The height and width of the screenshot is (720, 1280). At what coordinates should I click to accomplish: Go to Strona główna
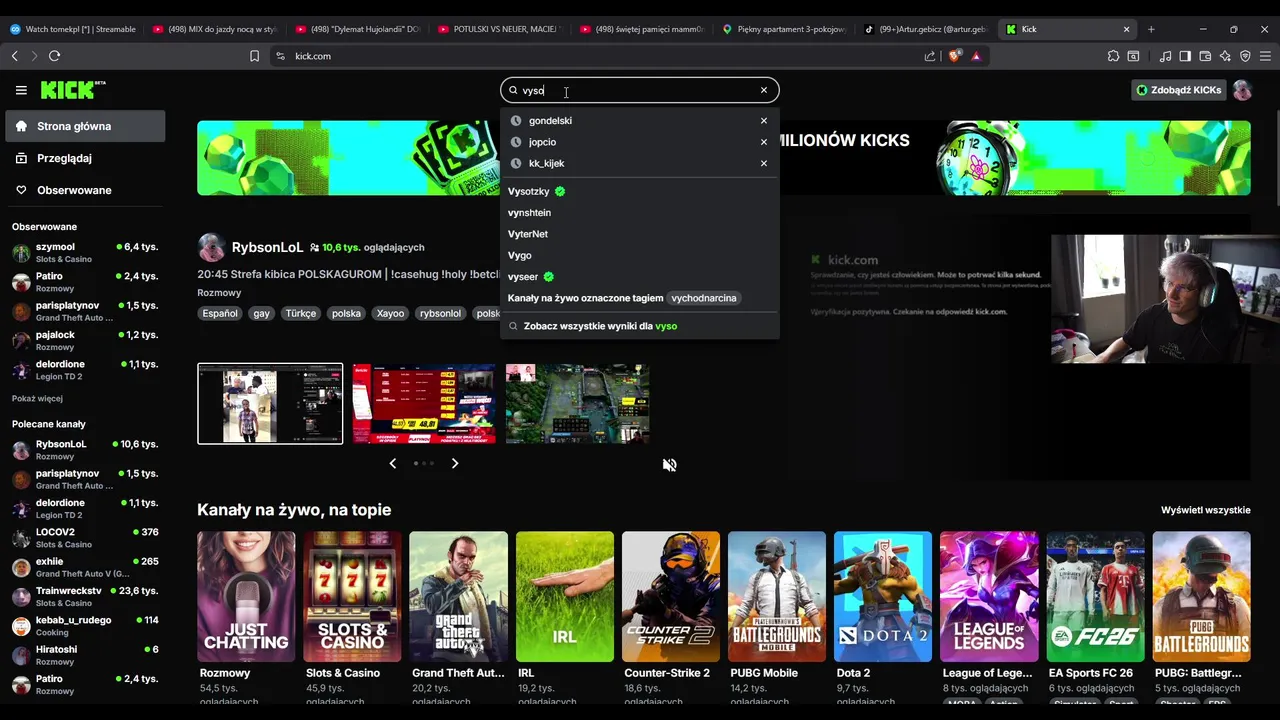(85, 126)
